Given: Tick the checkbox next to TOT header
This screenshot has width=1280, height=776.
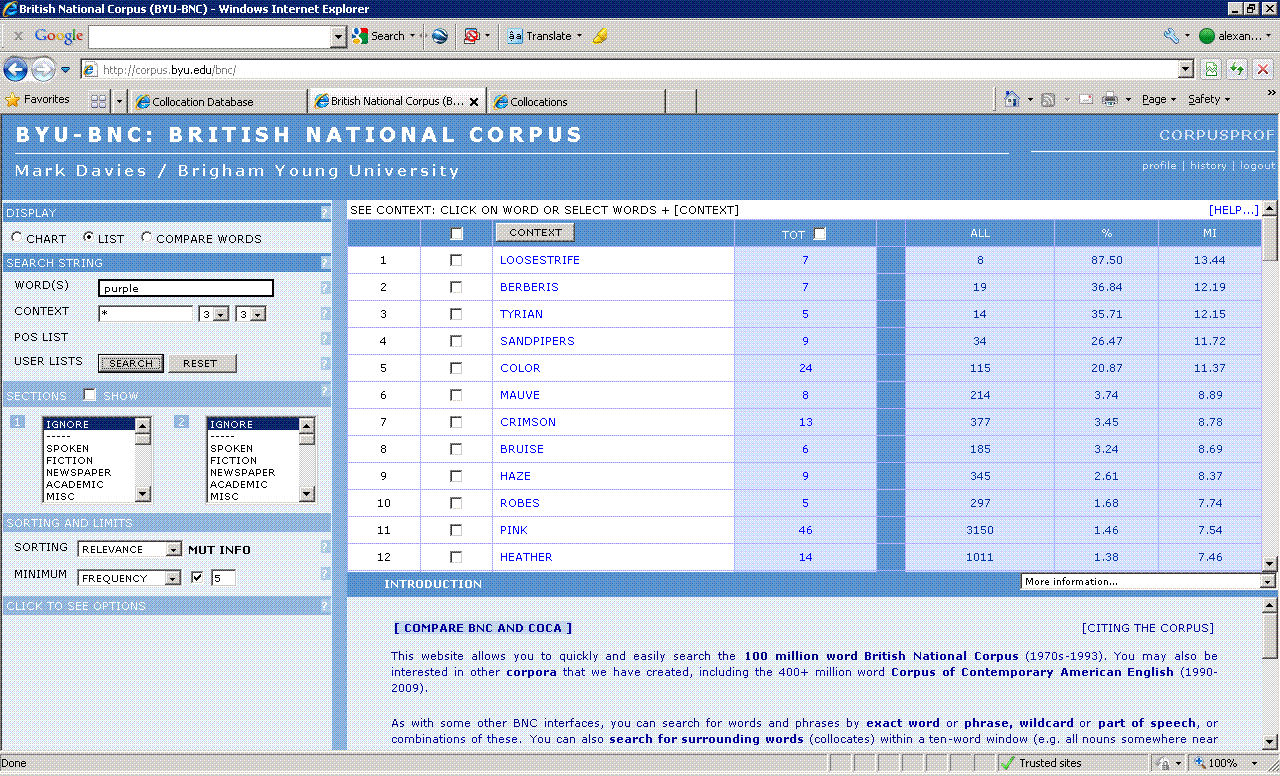Looking at the screenshot, I should pyautogui.click(x=820, y=234).
